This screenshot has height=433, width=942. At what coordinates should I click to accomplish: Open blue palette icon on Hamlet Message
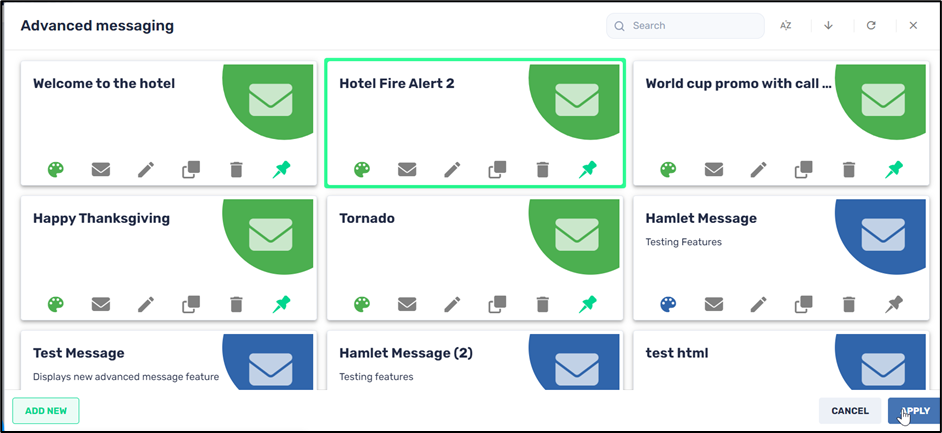click(669, 304)
